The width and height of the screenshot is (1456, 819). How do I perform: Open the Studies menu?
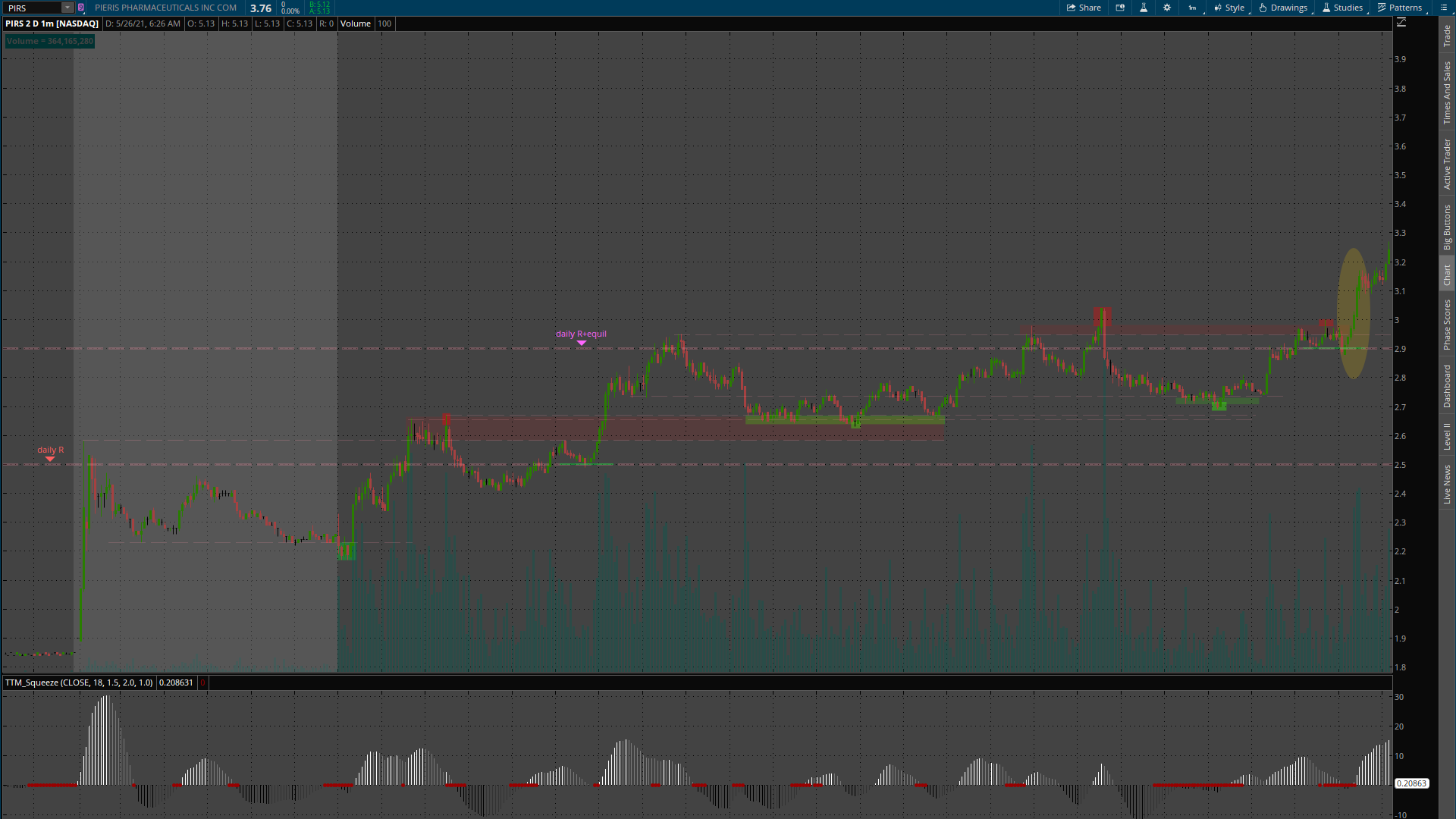pyautogui.click(x=1342, y=8)
